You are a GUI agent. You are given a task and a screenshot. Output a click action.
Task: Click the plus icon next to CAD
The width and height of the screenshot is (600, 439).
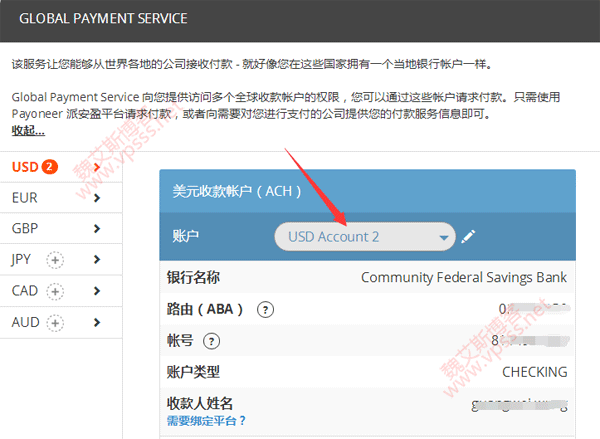pyautogui.click(x=56, y=291)
